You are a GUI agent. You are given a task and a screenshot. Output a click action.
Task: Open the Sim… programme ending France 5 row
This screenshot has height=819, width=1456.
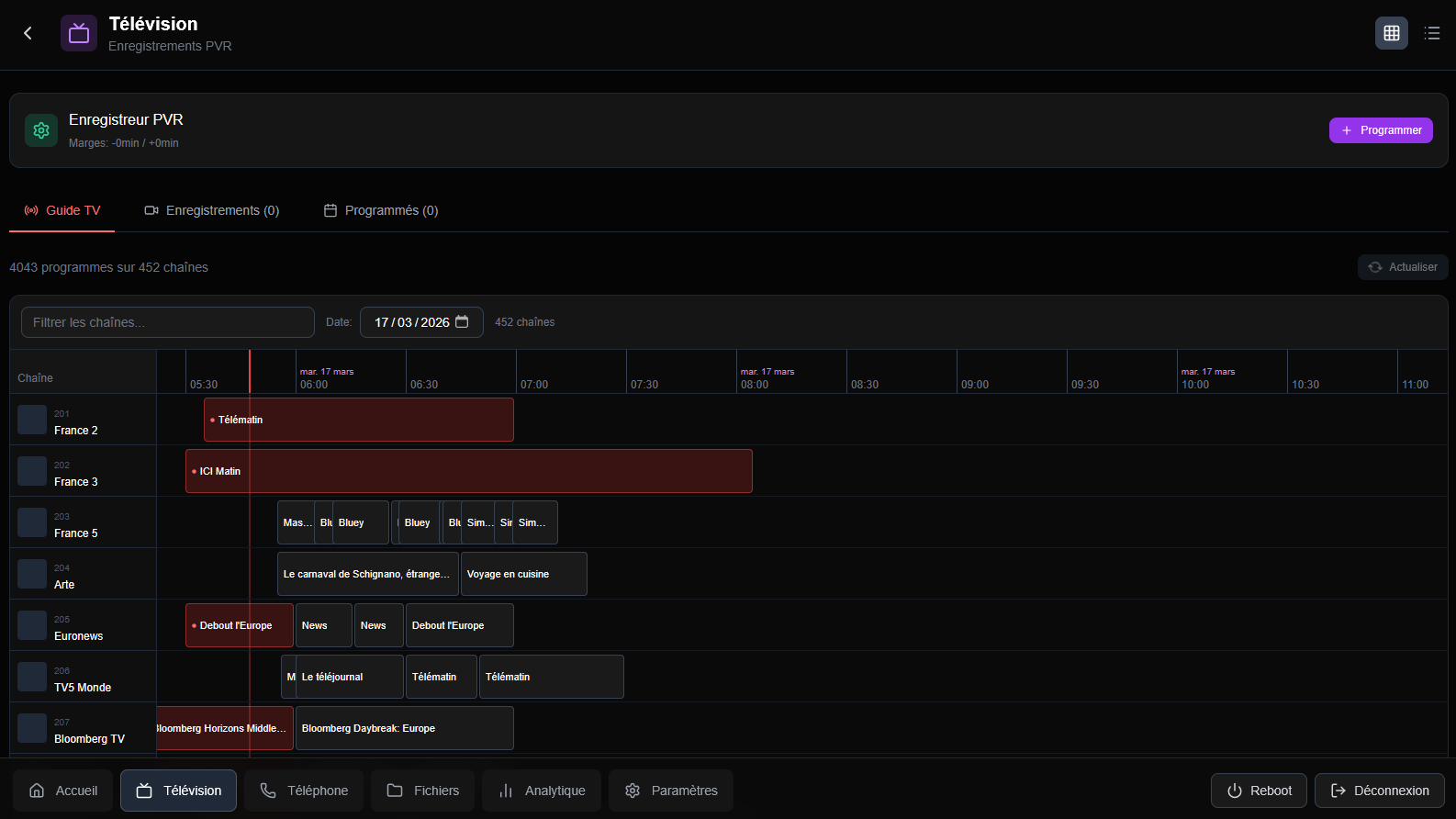click(x=535, y=522)
